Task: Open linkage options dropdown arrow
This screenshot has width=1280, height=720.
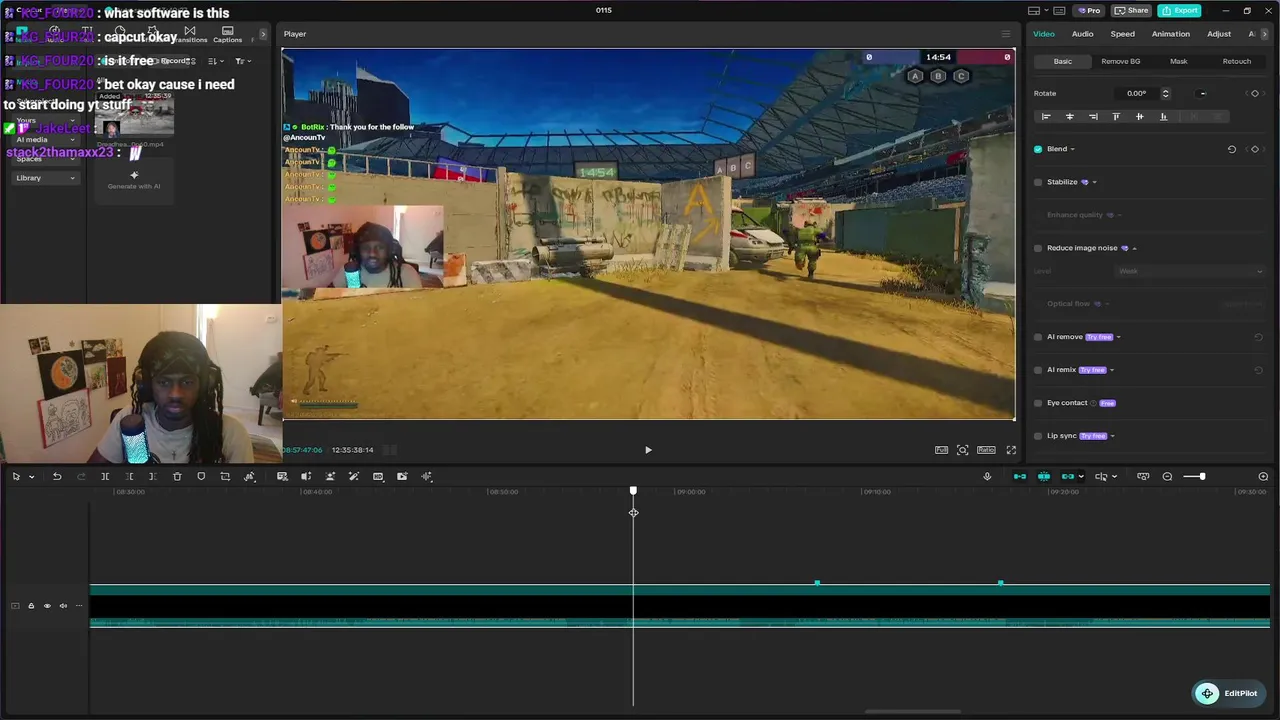Action: (1082, 477)
